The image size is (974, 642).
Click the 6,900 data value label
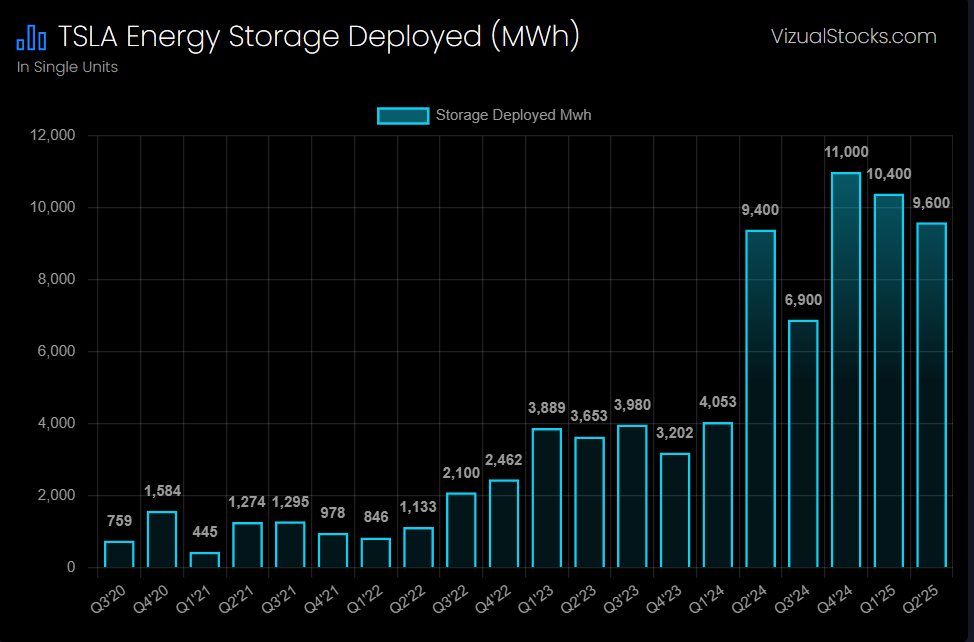click(803, 300)
